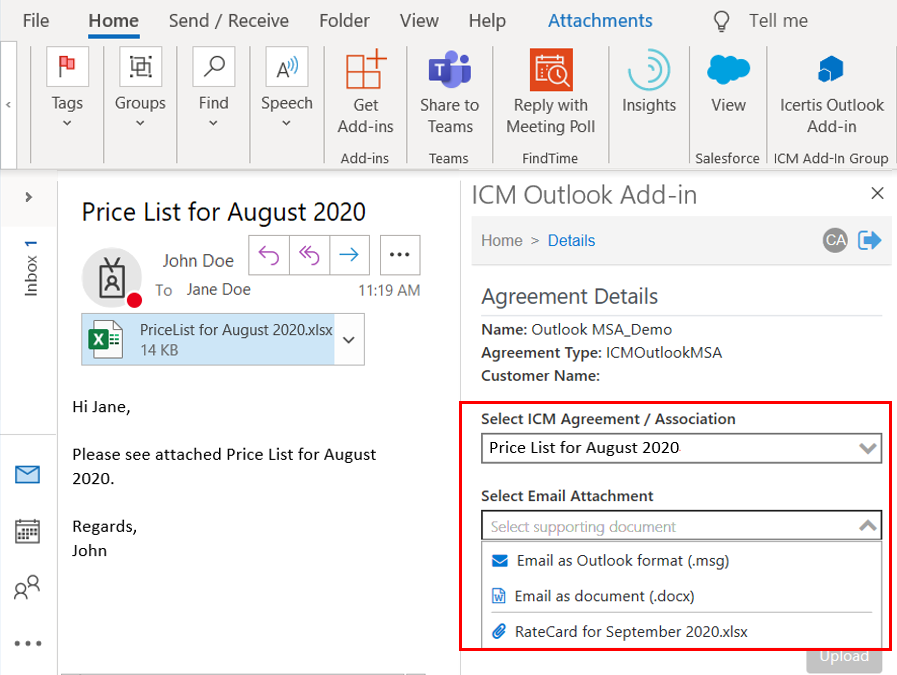The width and height of the screenshot is (897, 675).
Task: Click the logout icon in ICM panel
Action: [870, 240]
